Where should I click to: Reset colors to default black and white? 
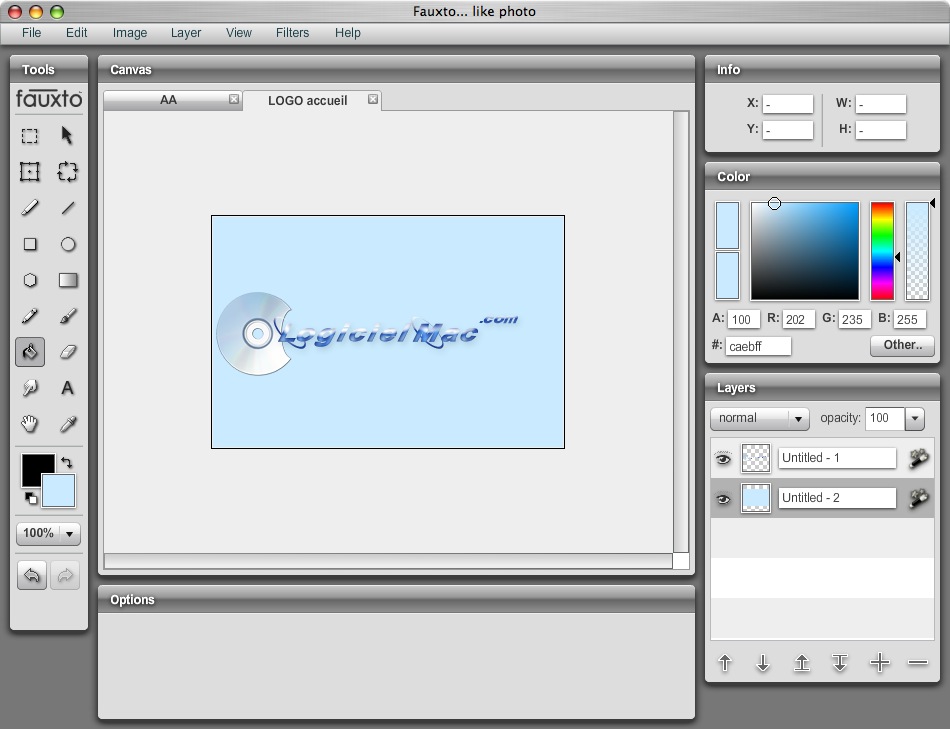[30, 498]
